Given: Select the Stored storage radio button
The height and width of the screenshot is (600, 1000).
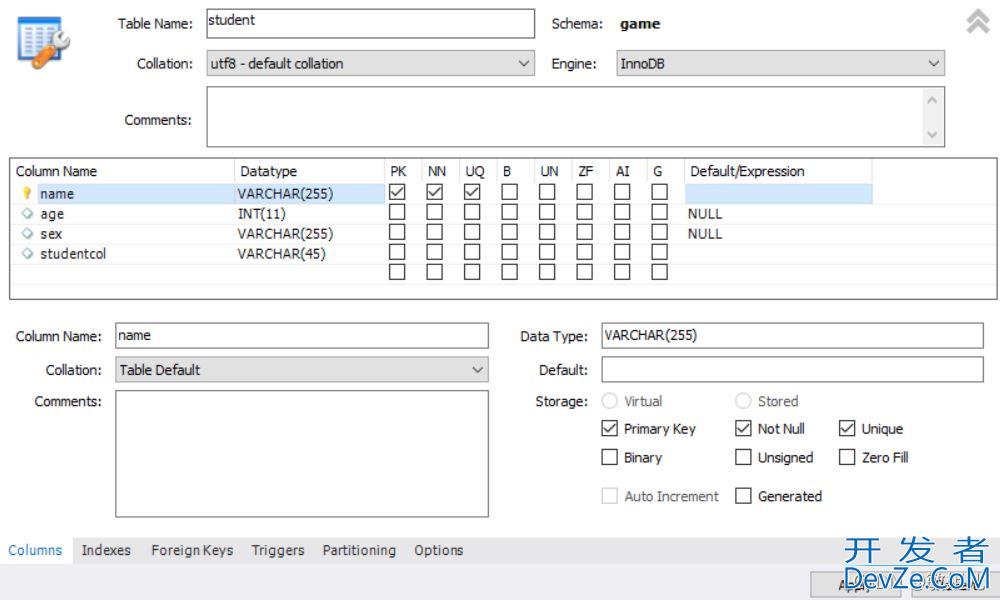Looking at the screenshot, I should click(x=743, y=400).
